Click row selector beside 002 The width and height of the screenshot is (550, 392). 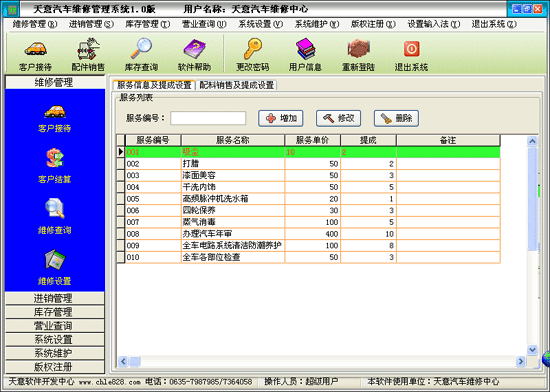[121, 164]
